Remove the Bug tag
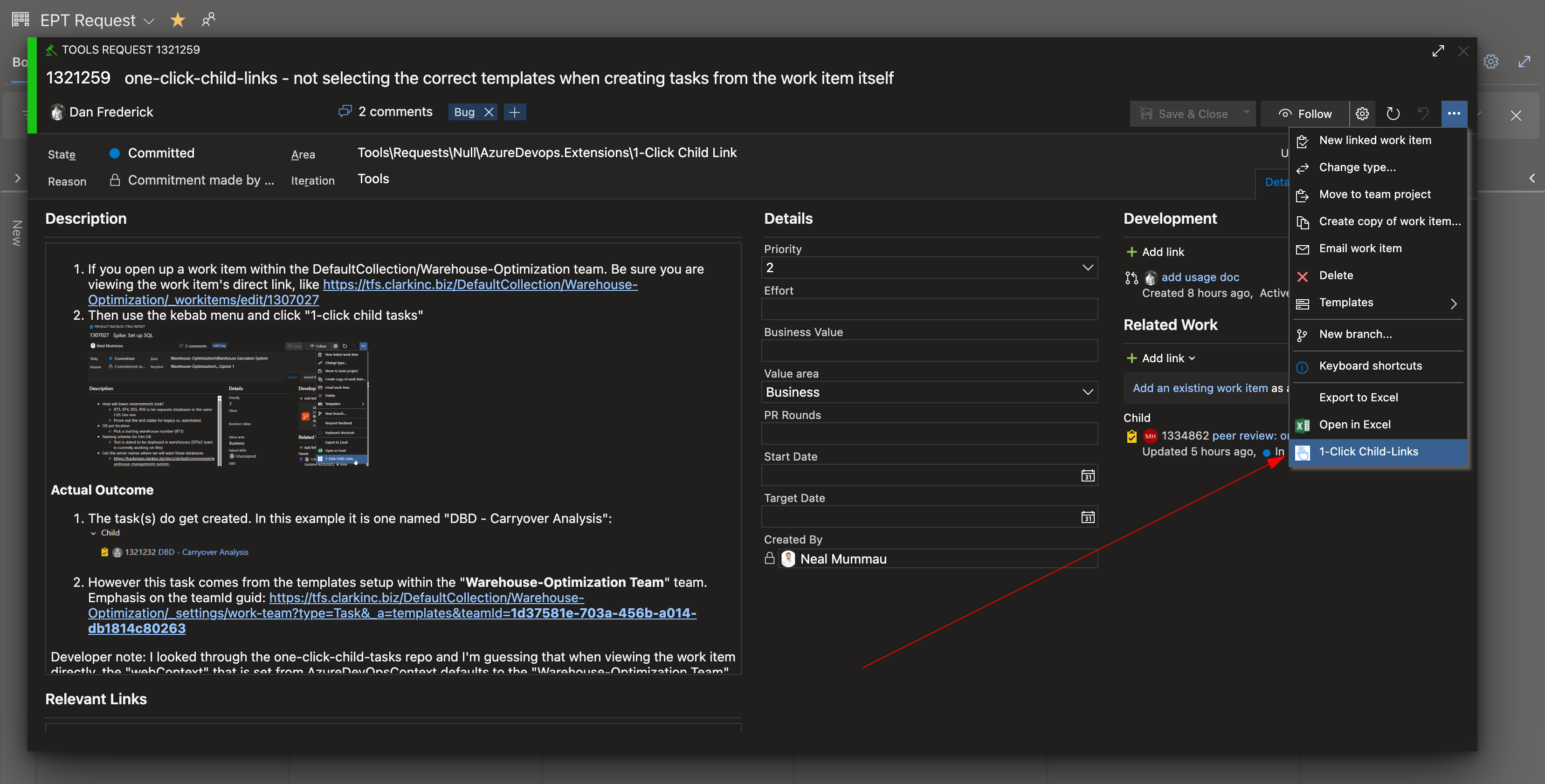Screen dimensions: 1545x784 pos(489,112)
